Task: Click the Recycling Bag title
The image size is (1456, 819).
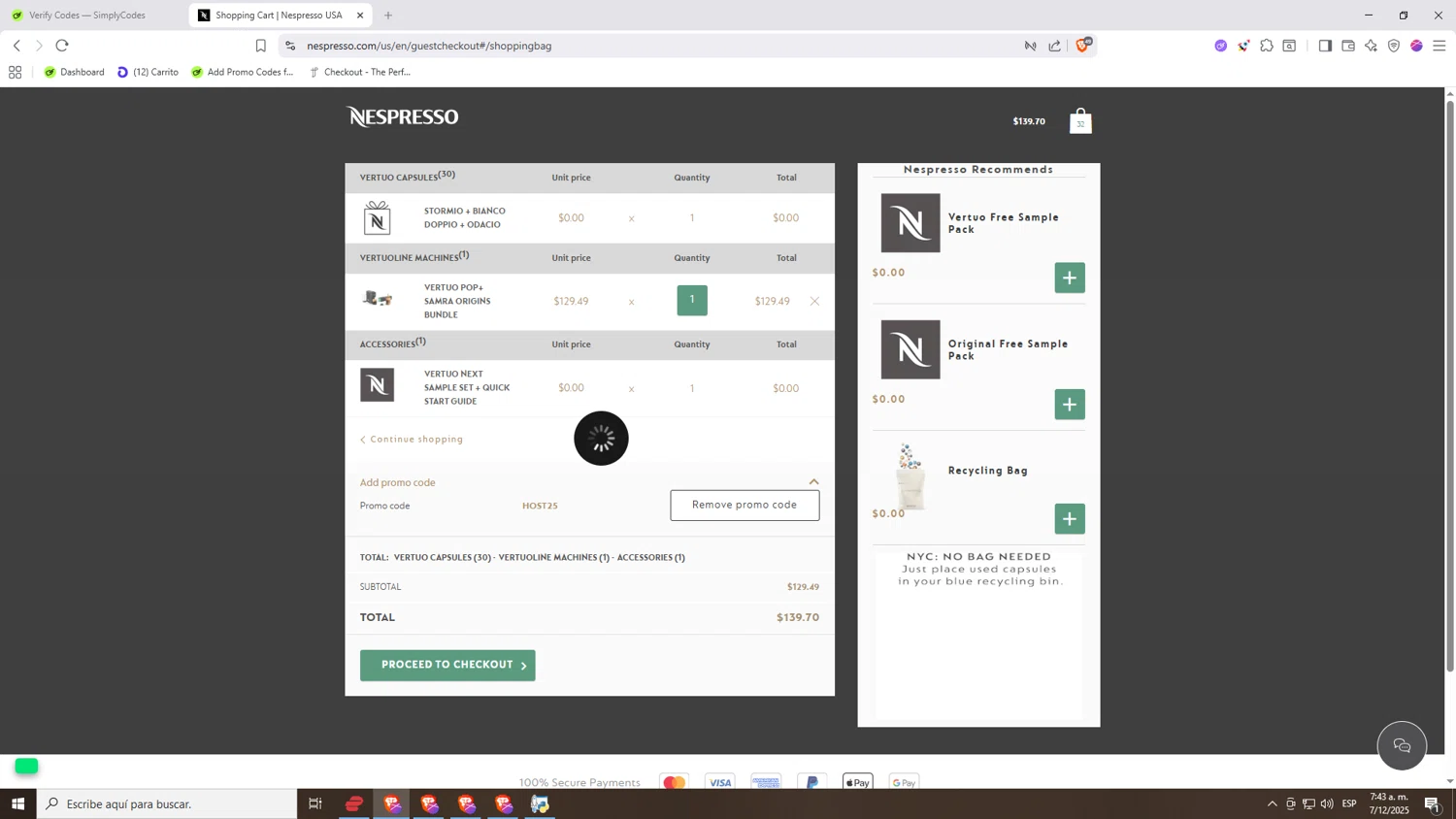Action: click(x=988, y=471)
